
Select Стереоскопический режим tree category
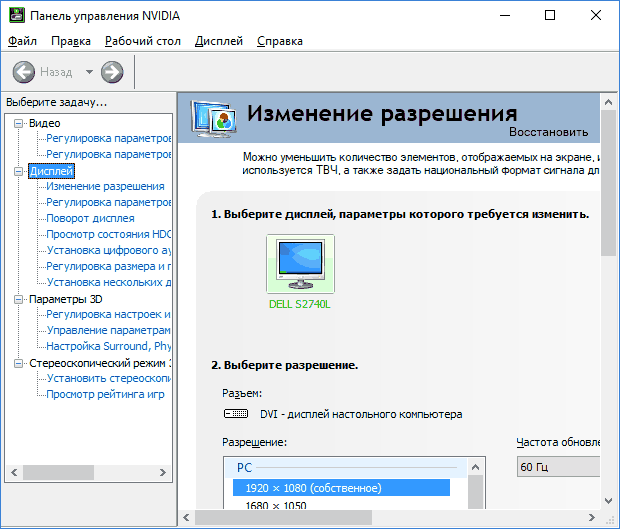point(100,363)
